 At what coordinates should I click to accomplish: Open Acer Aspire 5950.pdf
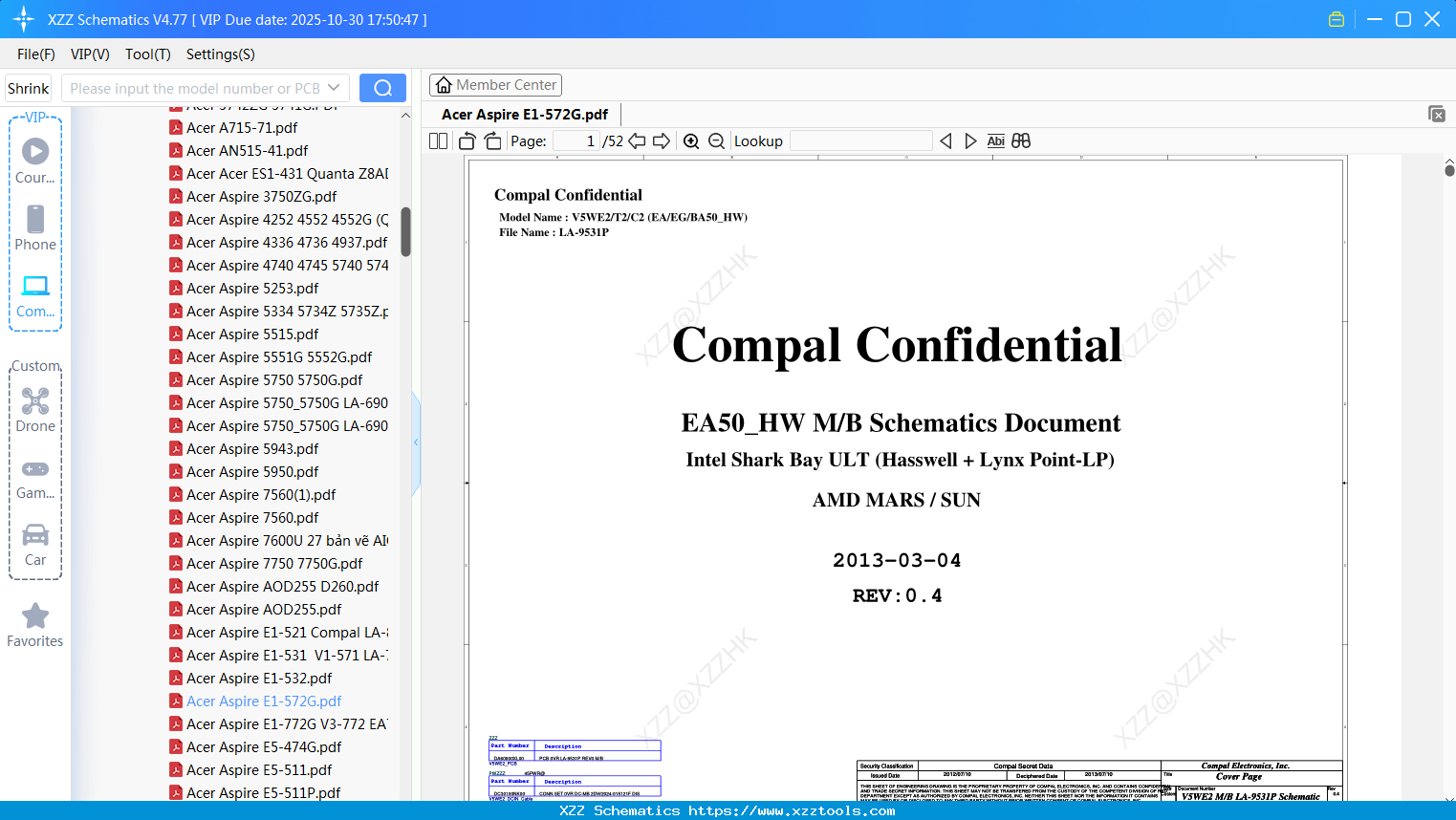(252, 472)
